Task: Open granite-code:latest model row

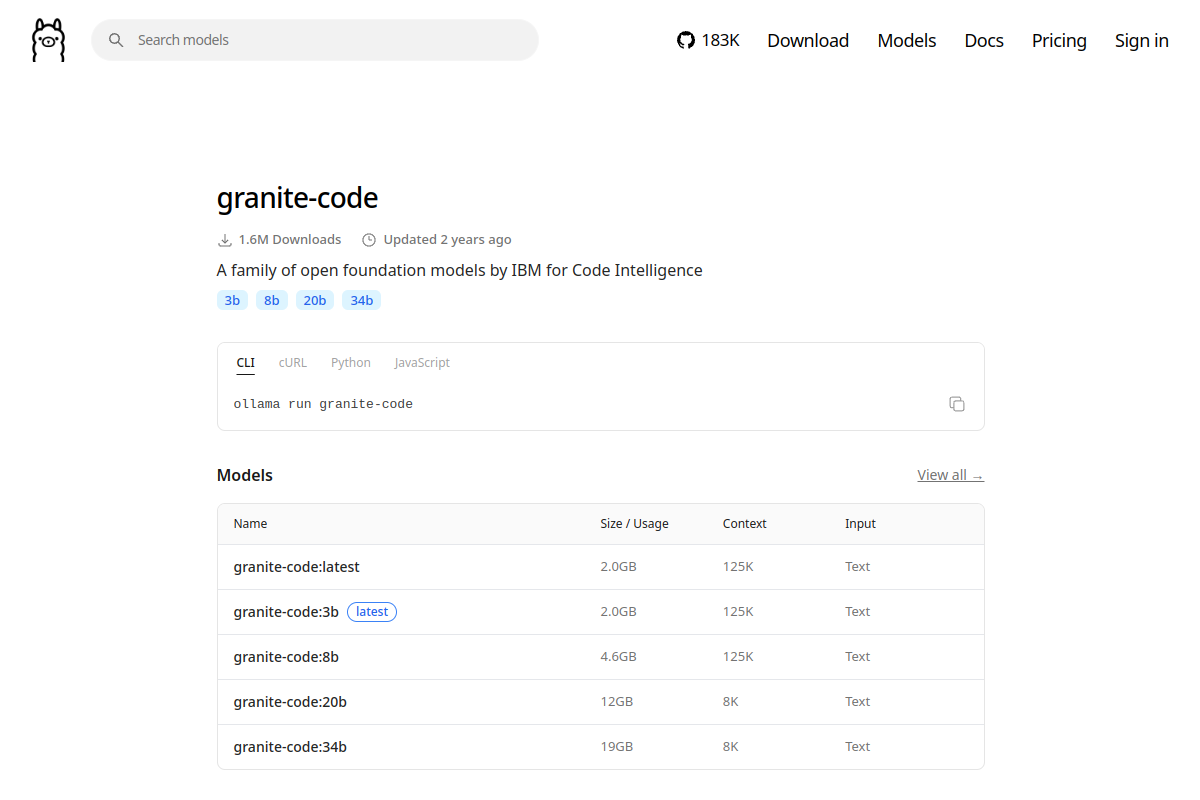Action: click(x=600, y=567)
